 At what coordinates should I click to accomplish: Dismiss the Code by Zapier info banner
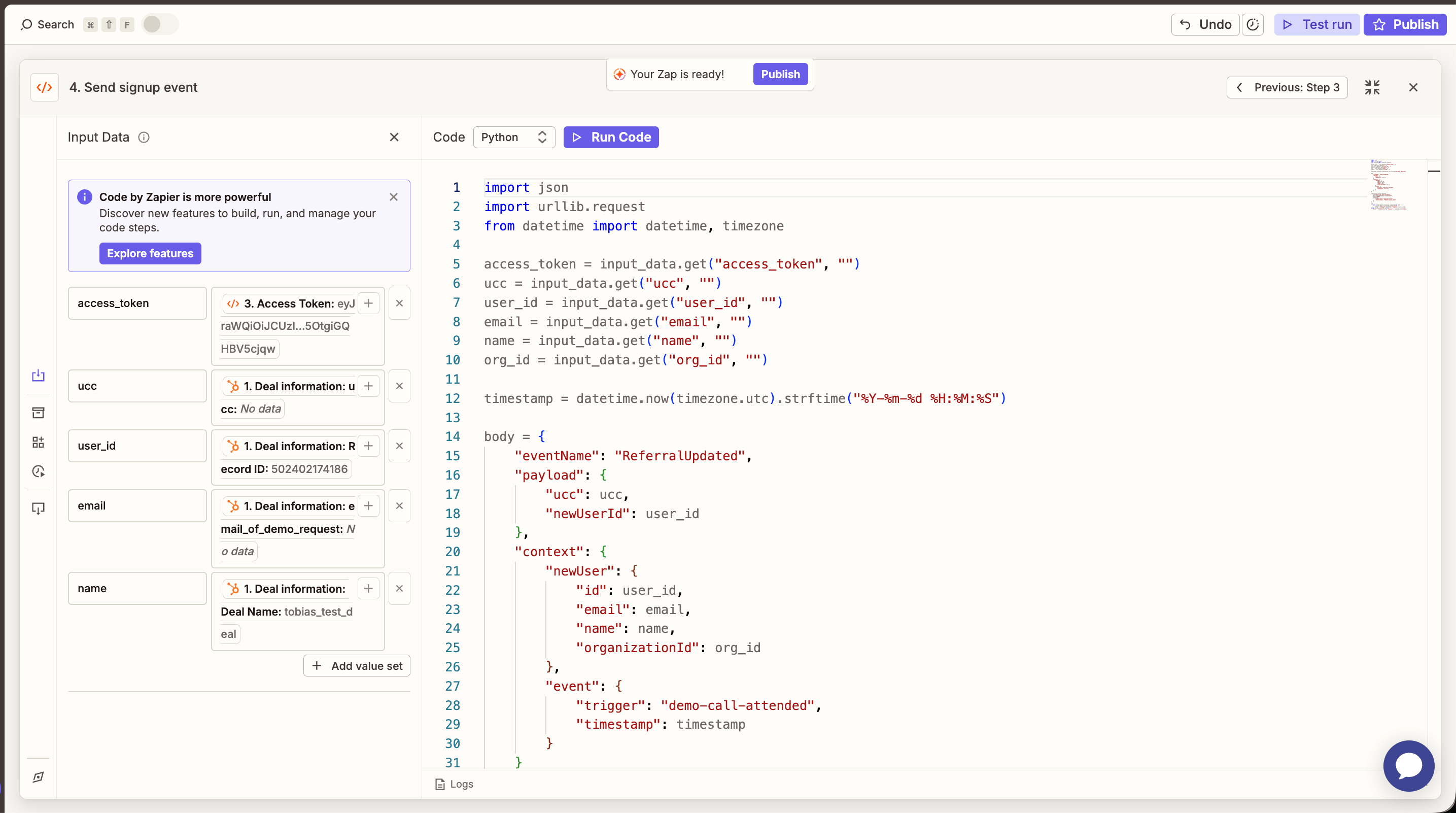point(394,197)
